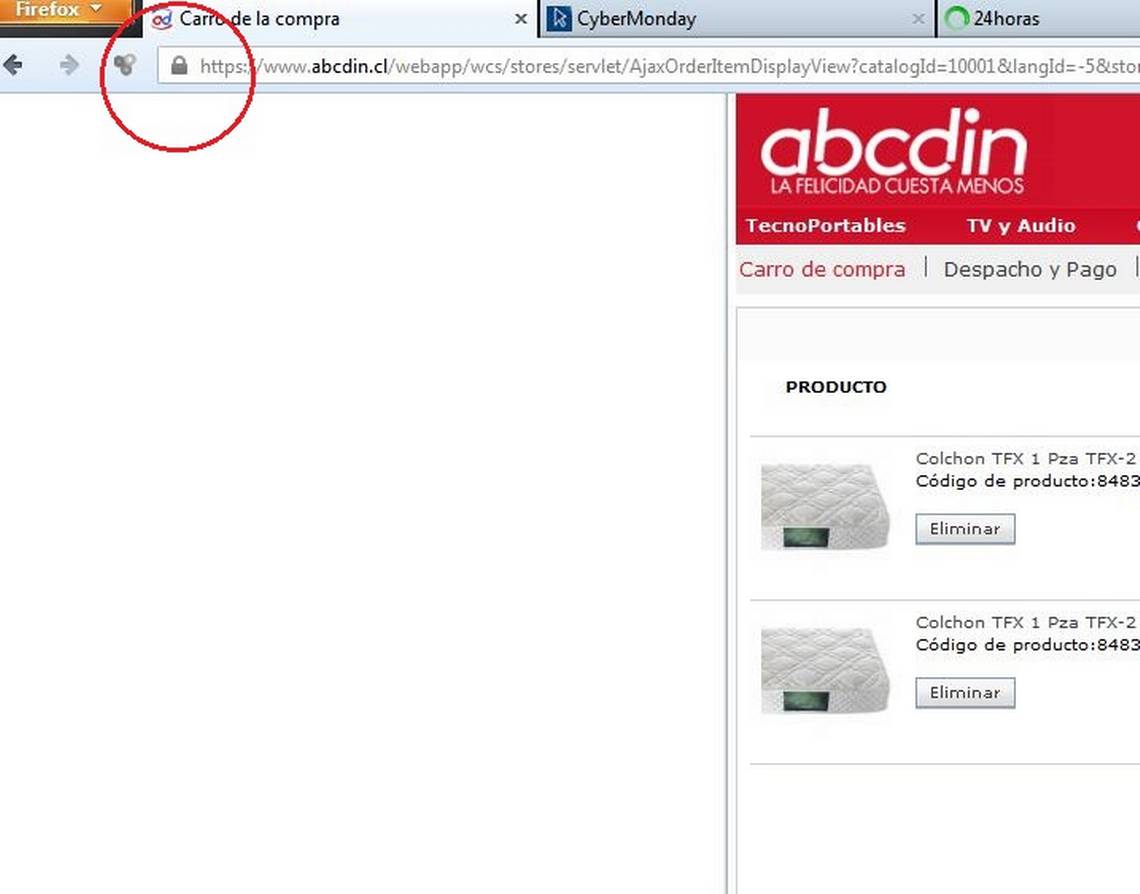
Task: Click the 24horas tab favicon
Action: pos(956,19)
